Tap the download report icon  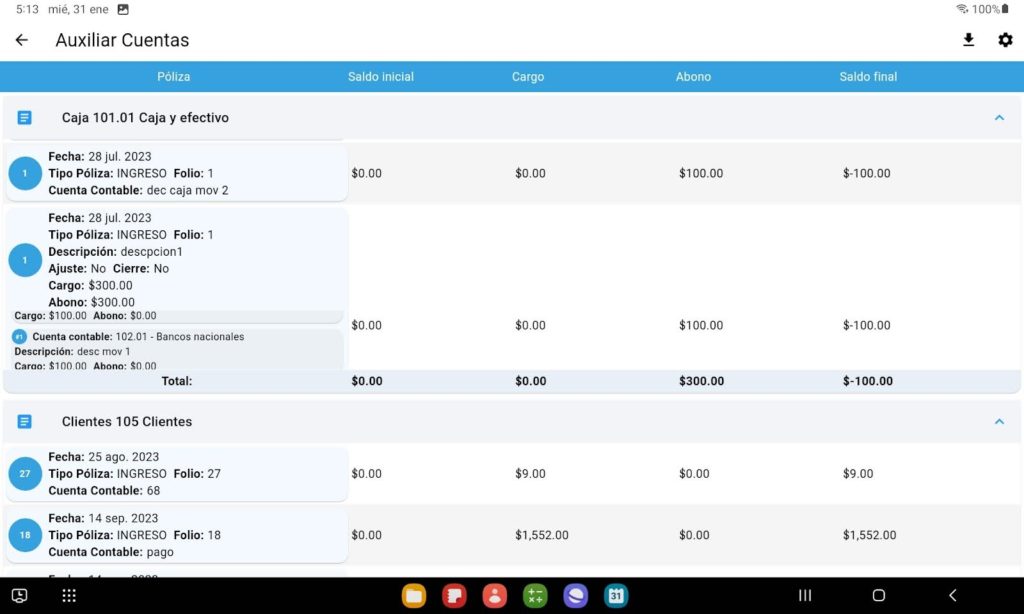pos(967,40)
